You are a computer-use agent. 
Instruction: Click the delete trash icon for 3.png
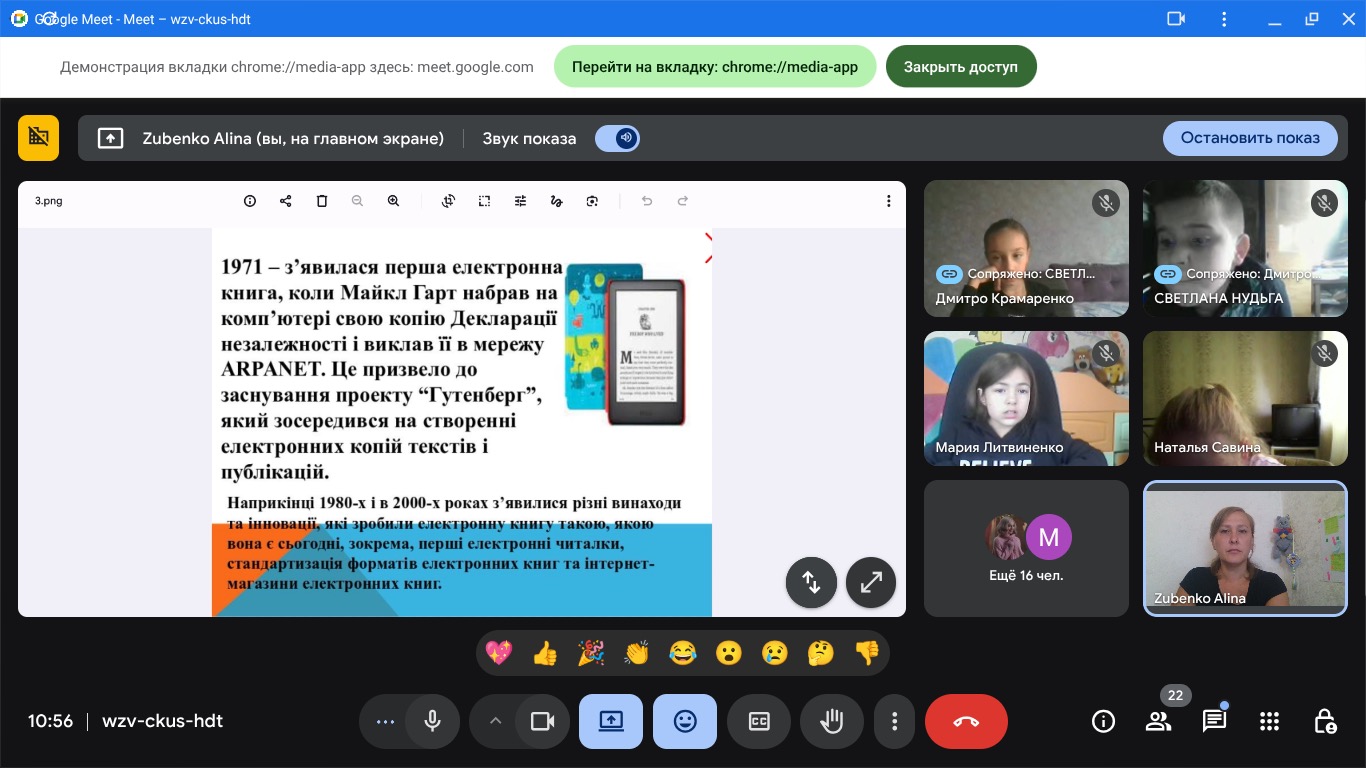tap(322, 201)
